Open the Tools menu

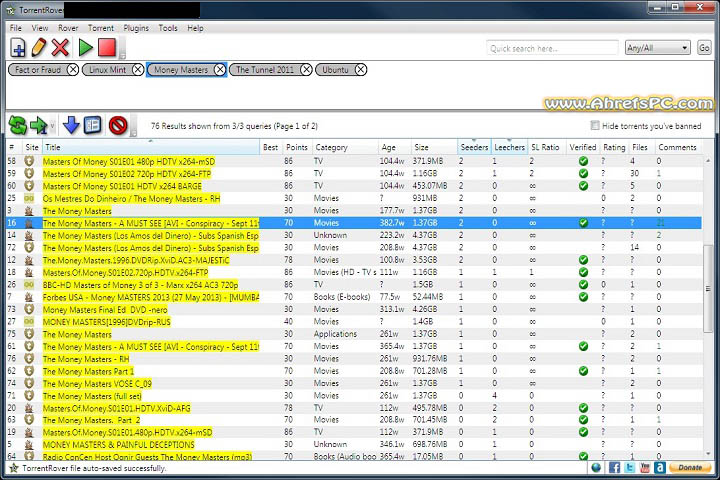(168, 28)
